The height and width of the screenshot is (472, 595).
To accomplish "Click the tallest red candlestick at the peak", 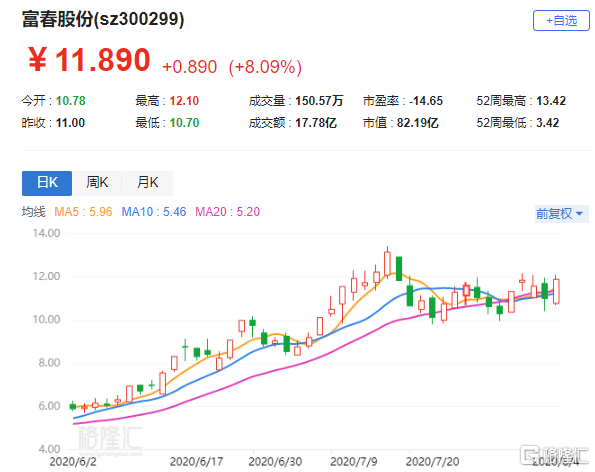I will [x=387, y=264].
